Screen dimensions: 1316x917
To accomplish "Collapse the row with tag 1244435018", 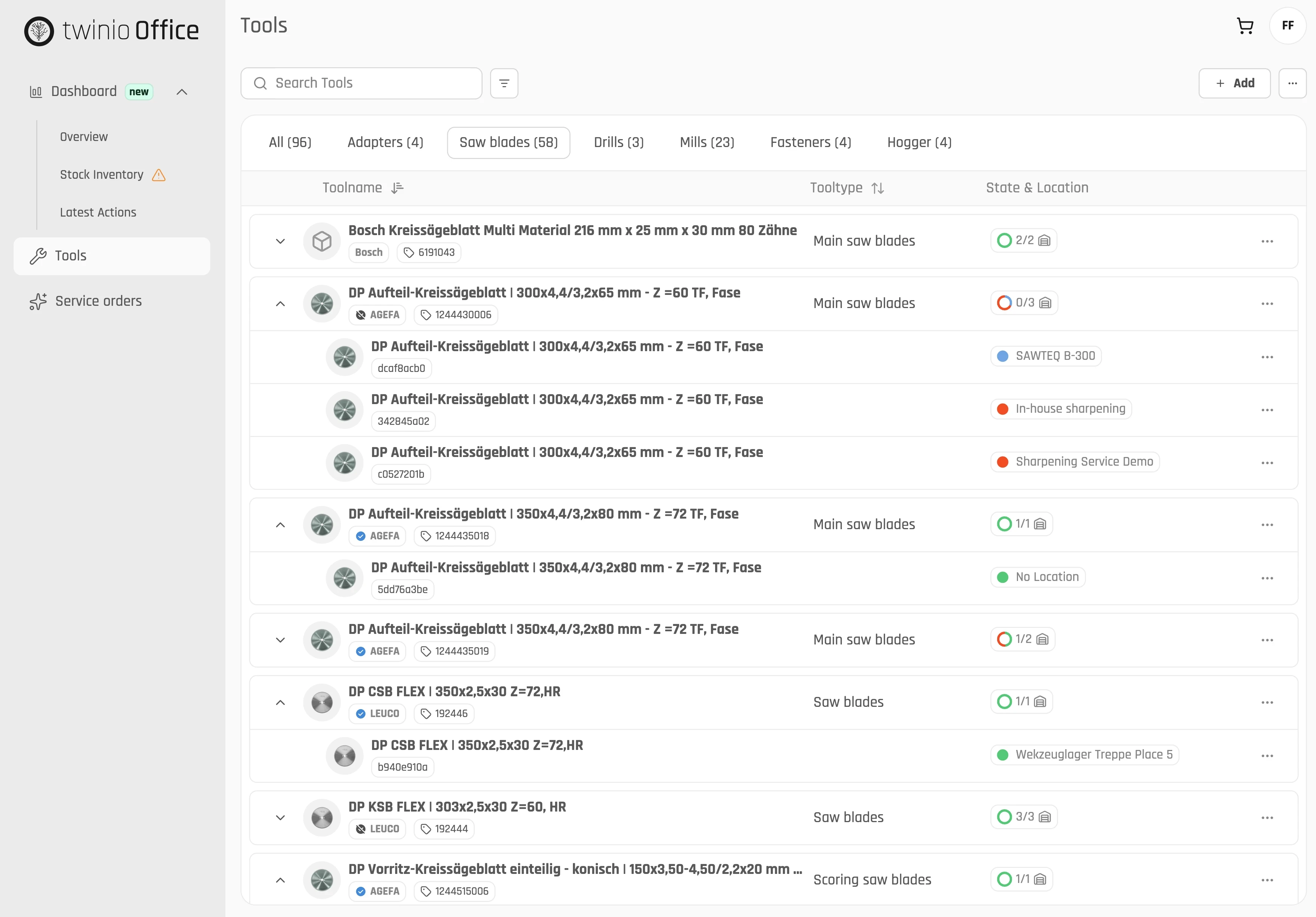I will point(280,525).
